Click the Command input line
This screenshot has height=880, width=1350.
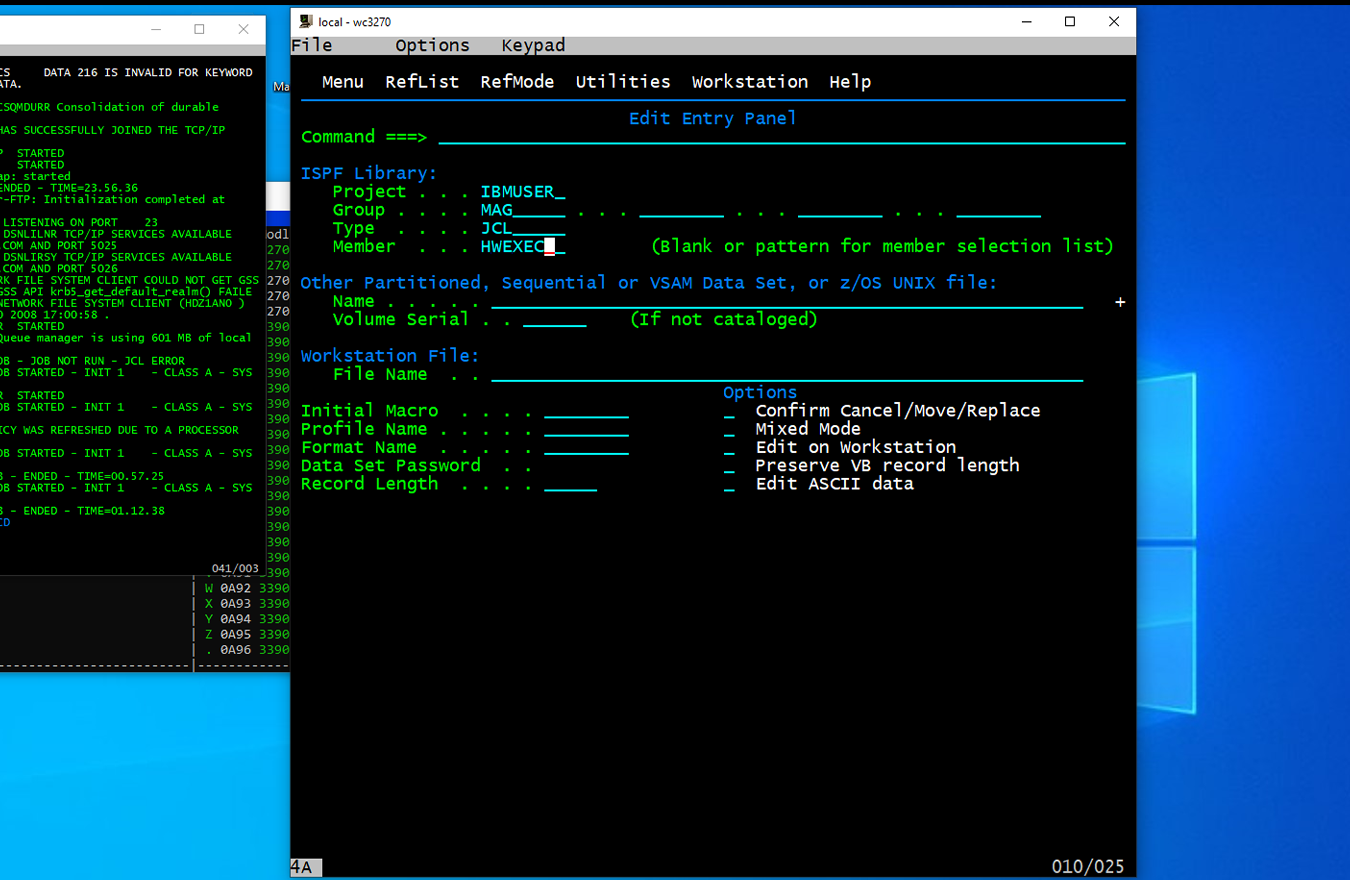click(780, 137)
